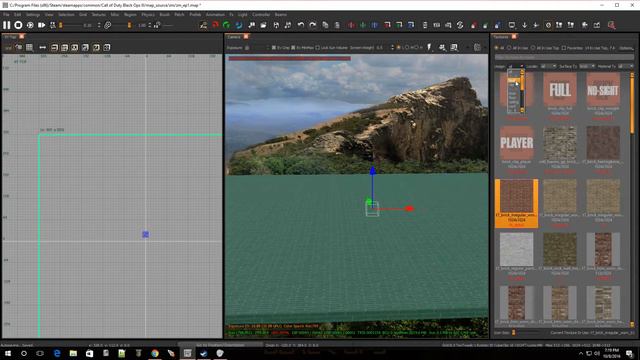Click the blue corner-arrow rotate icon
Image resolution: width=640 pixels, height=360 pixels.
click(411, 25)
